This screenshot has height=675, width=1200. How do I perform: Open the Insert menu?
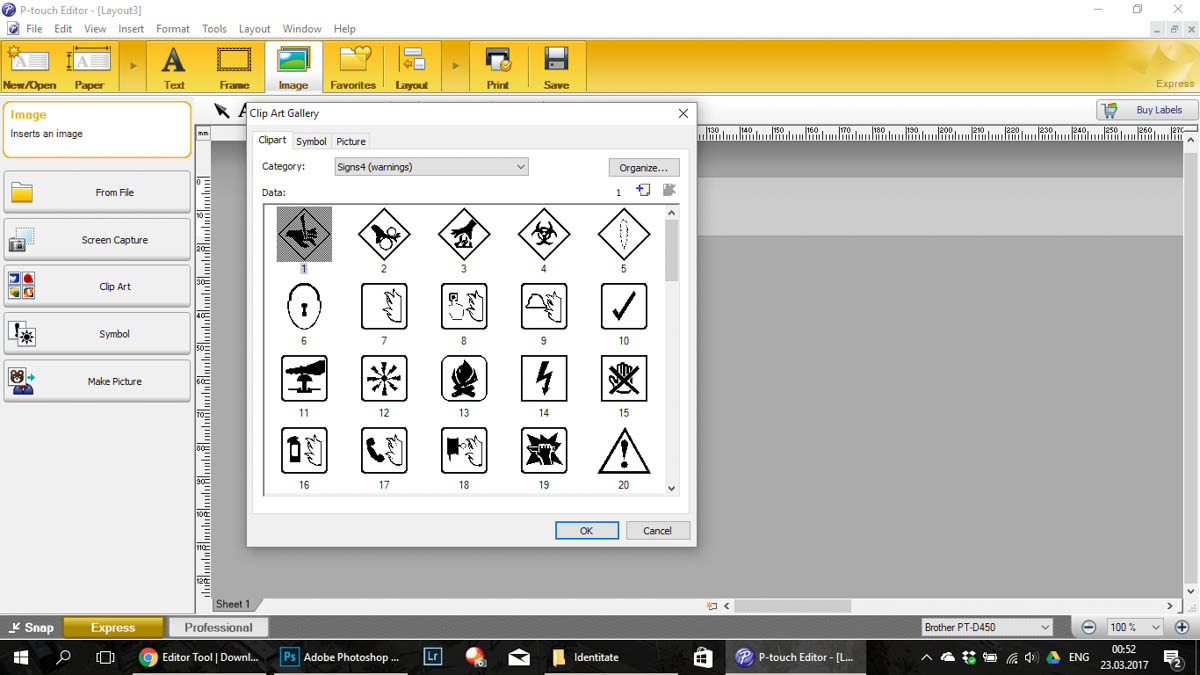[x=131, y=29]
